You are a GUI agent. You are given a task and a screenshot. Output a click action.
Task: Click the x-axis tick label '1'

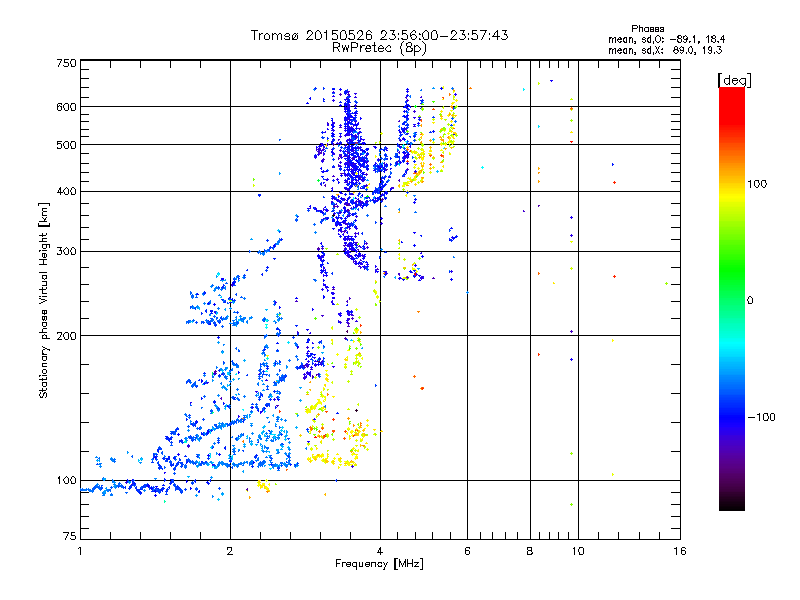(80, 551)
